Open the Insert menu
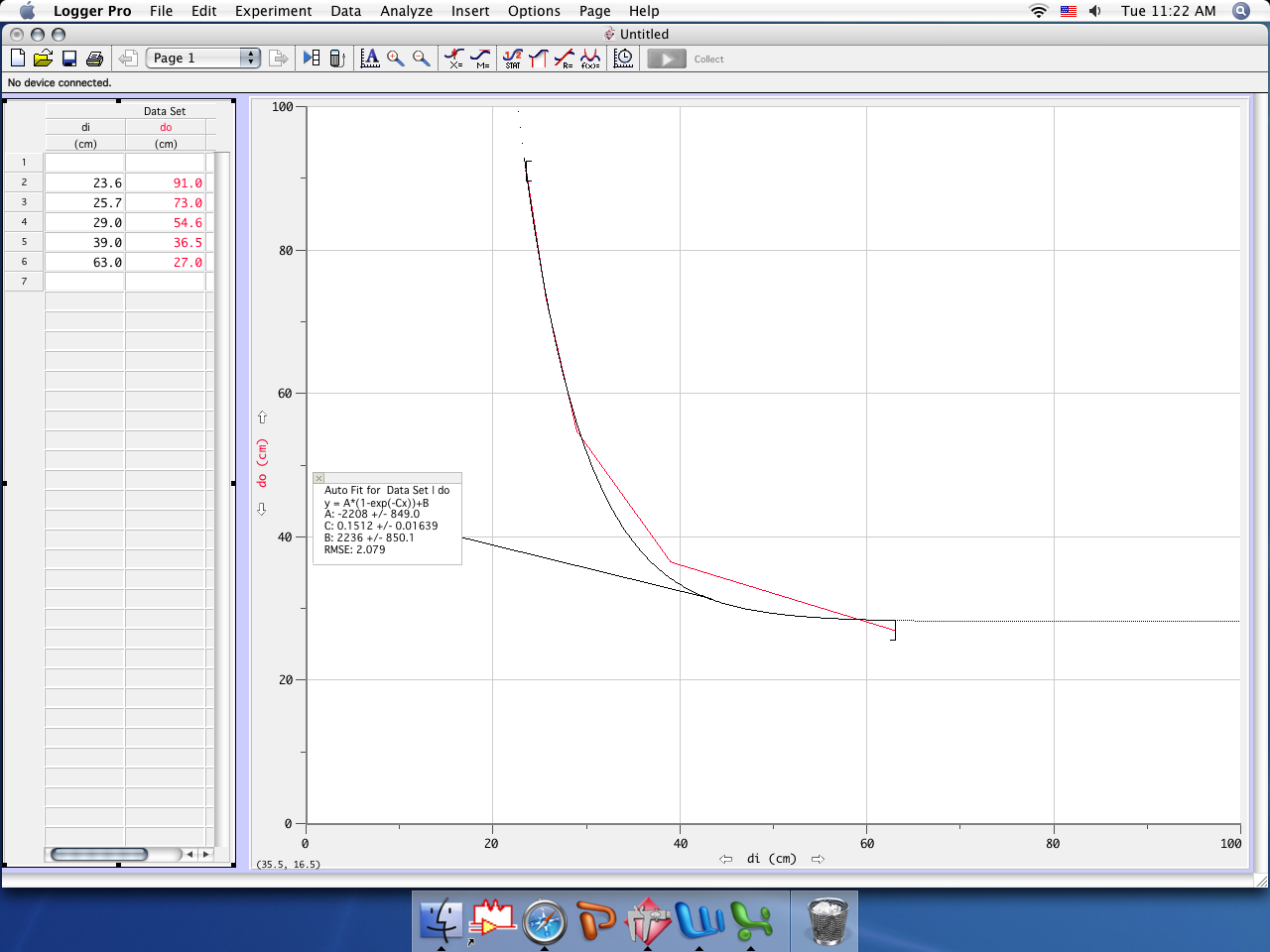Screen dimensions: 1270x952 coord(470,11)
